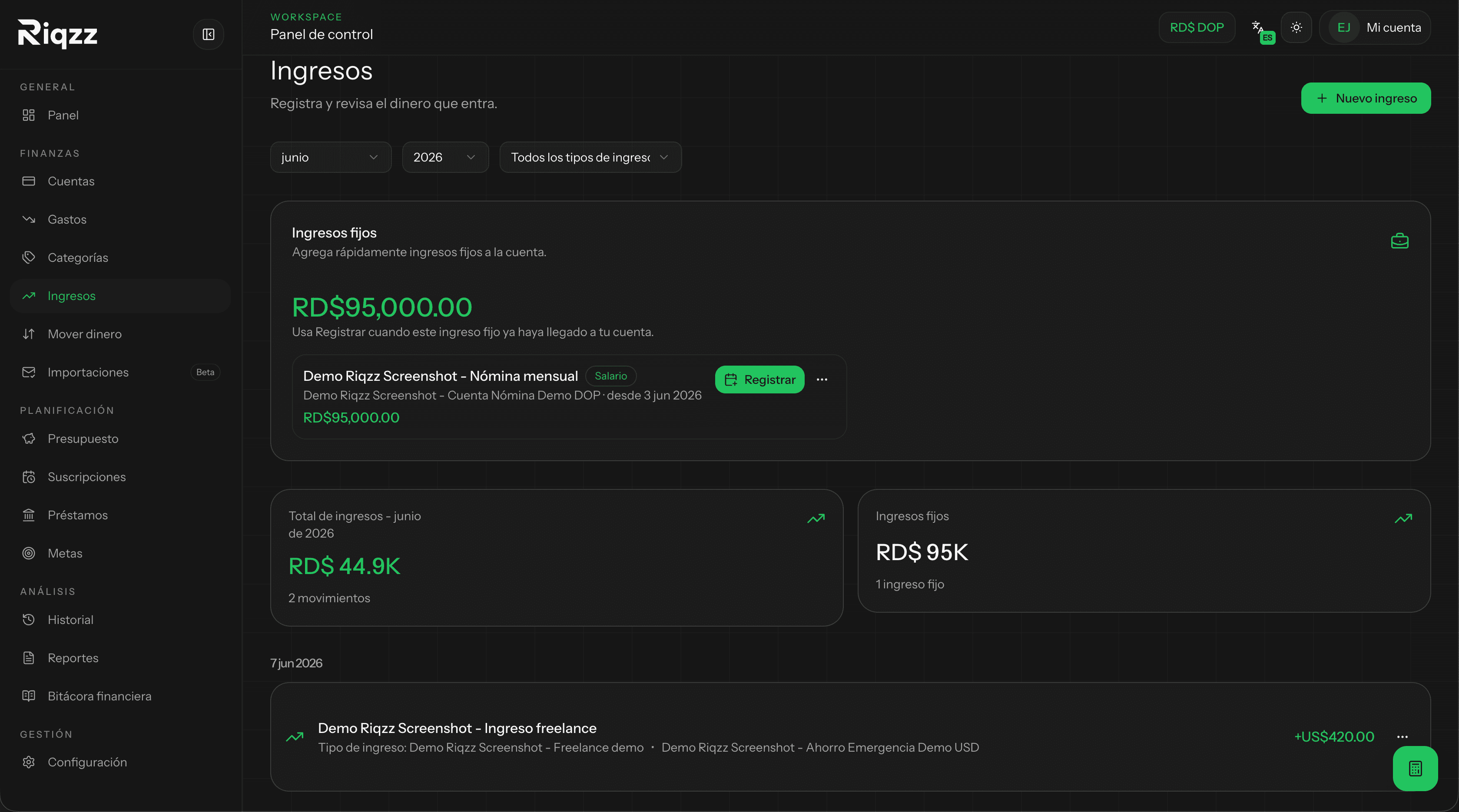Click the EJ avatar circle
This screenshot has height=812, width=1459.
[1343, 27]
